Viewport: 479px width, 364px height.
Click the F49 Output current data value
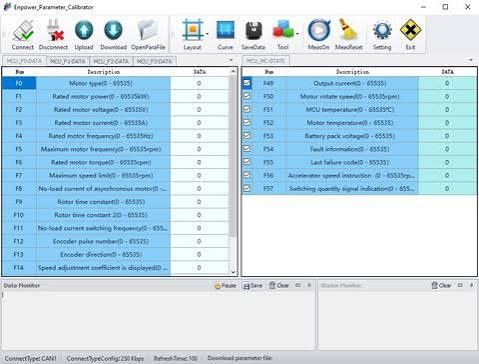click(x=447, y=83)
